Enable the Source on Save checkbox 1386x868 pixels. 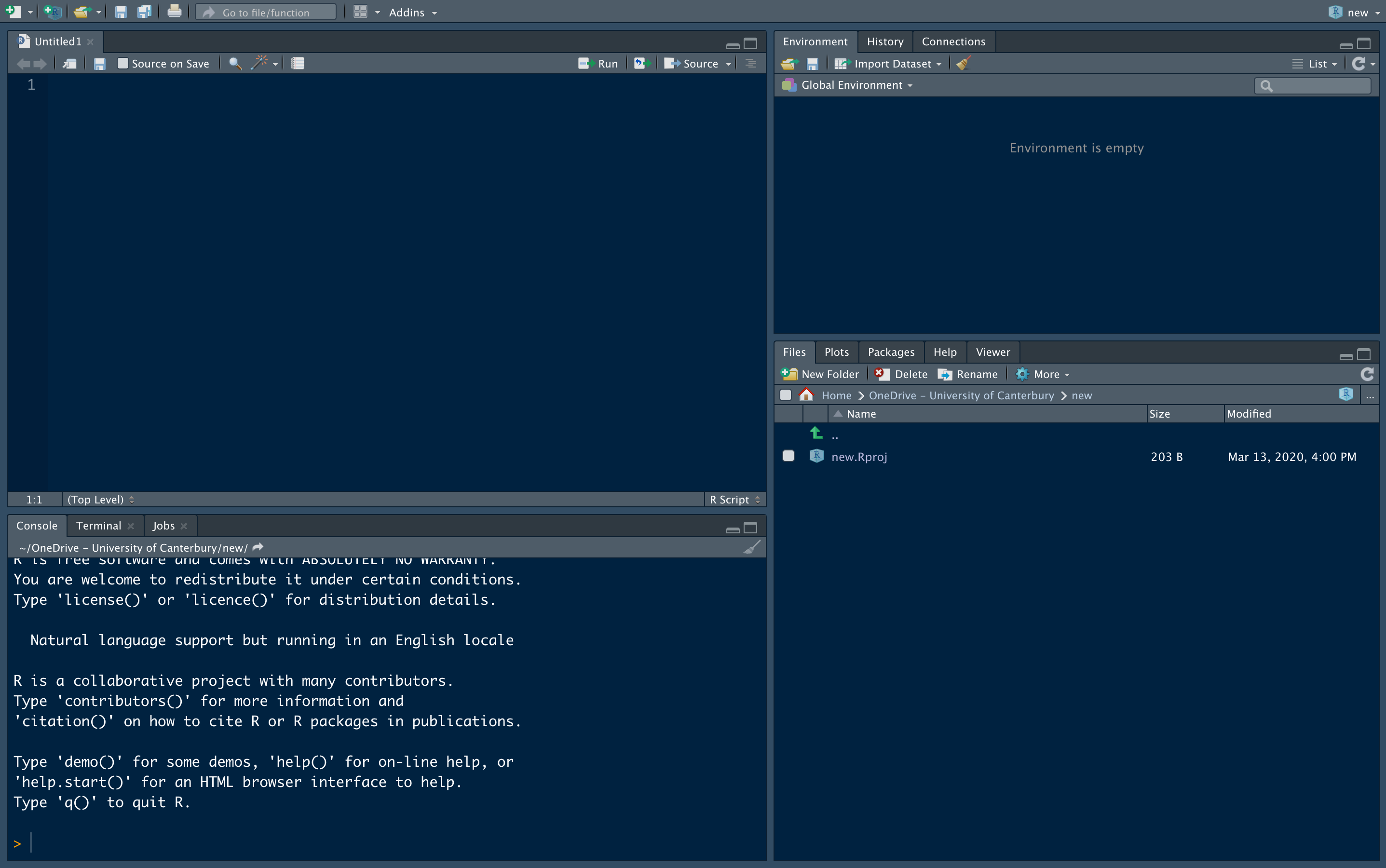[x=123, y=63]
